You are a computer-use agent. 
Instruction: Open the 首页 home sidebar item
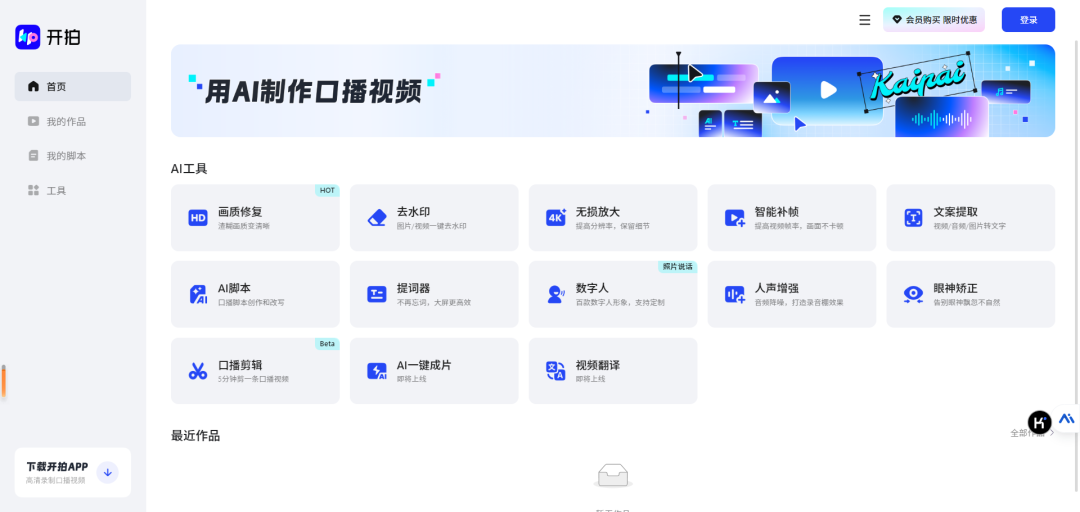click(x=73, y=87)
